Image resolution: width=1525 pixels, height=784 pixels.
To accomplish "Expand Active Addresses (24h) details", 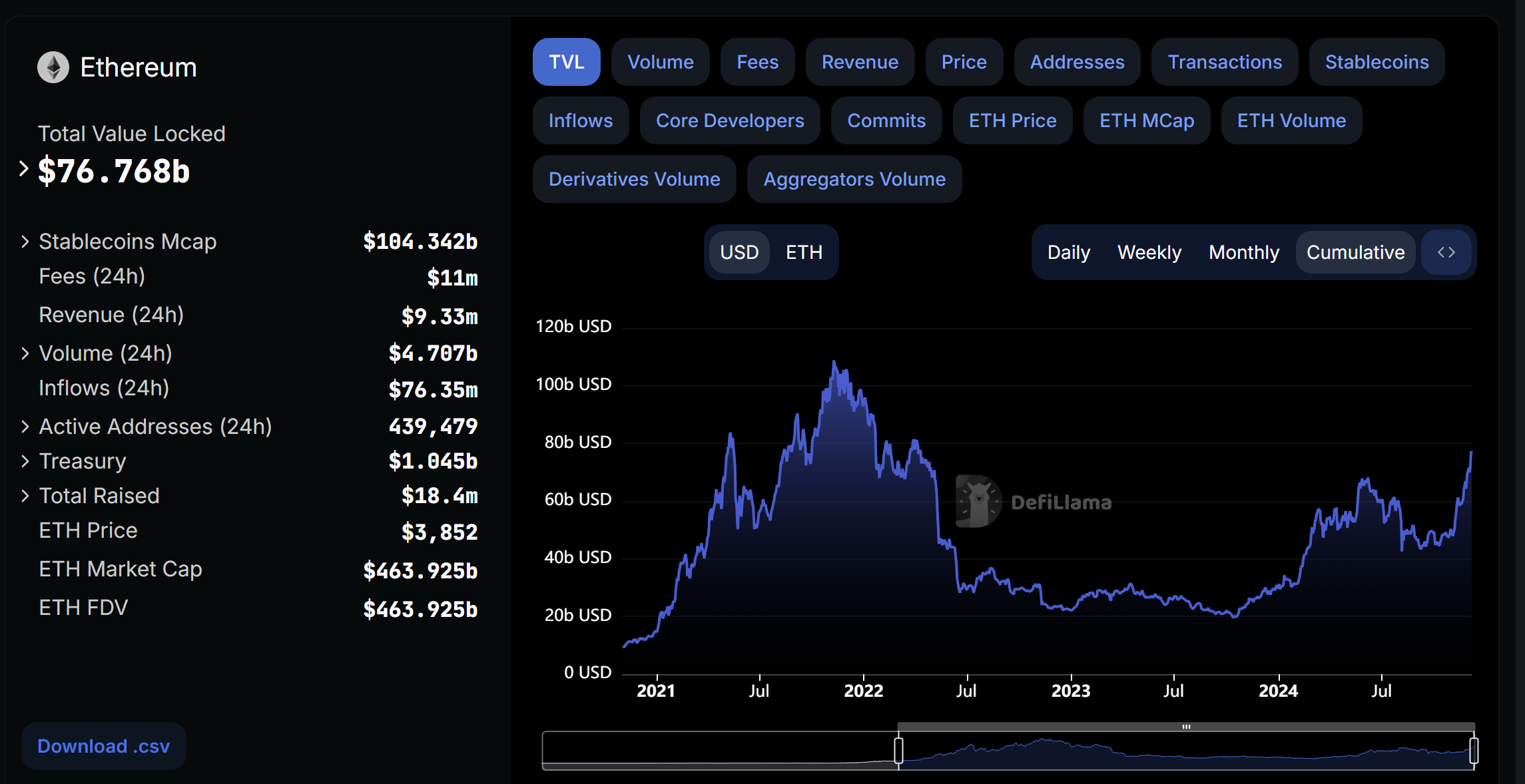I will tap(25, 426).
